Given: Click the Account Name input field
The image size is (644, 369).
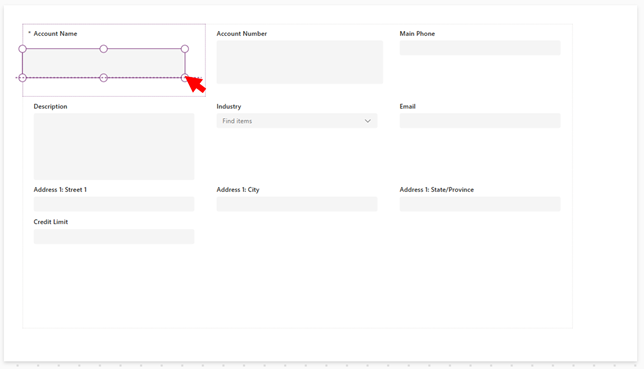Looking at the screenshot, I should coord(104,63).
